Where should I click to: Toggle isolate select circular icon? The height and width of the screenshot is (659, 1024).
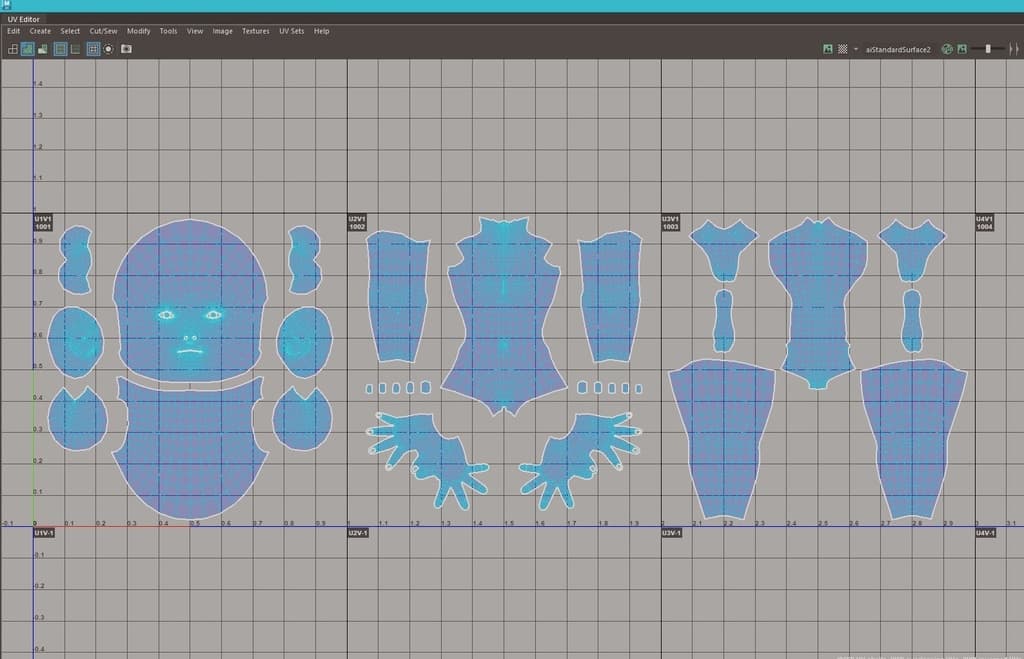(108, 49)
